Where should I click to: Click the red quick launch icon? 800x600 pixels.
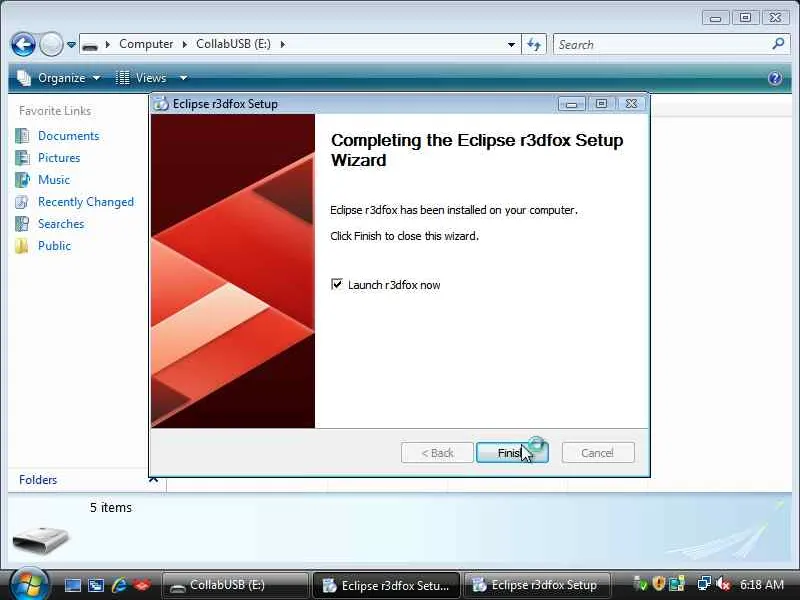click(142, 585)
